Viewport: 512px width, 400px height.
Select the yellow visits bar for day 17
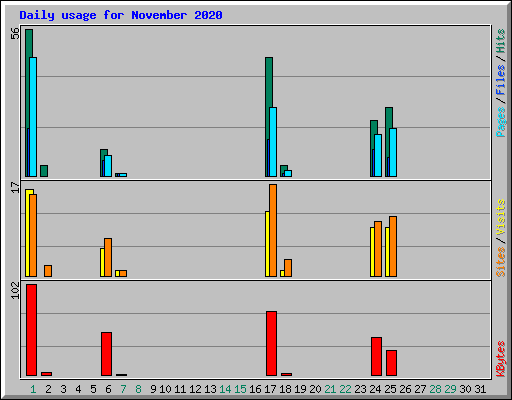[267, 244]
